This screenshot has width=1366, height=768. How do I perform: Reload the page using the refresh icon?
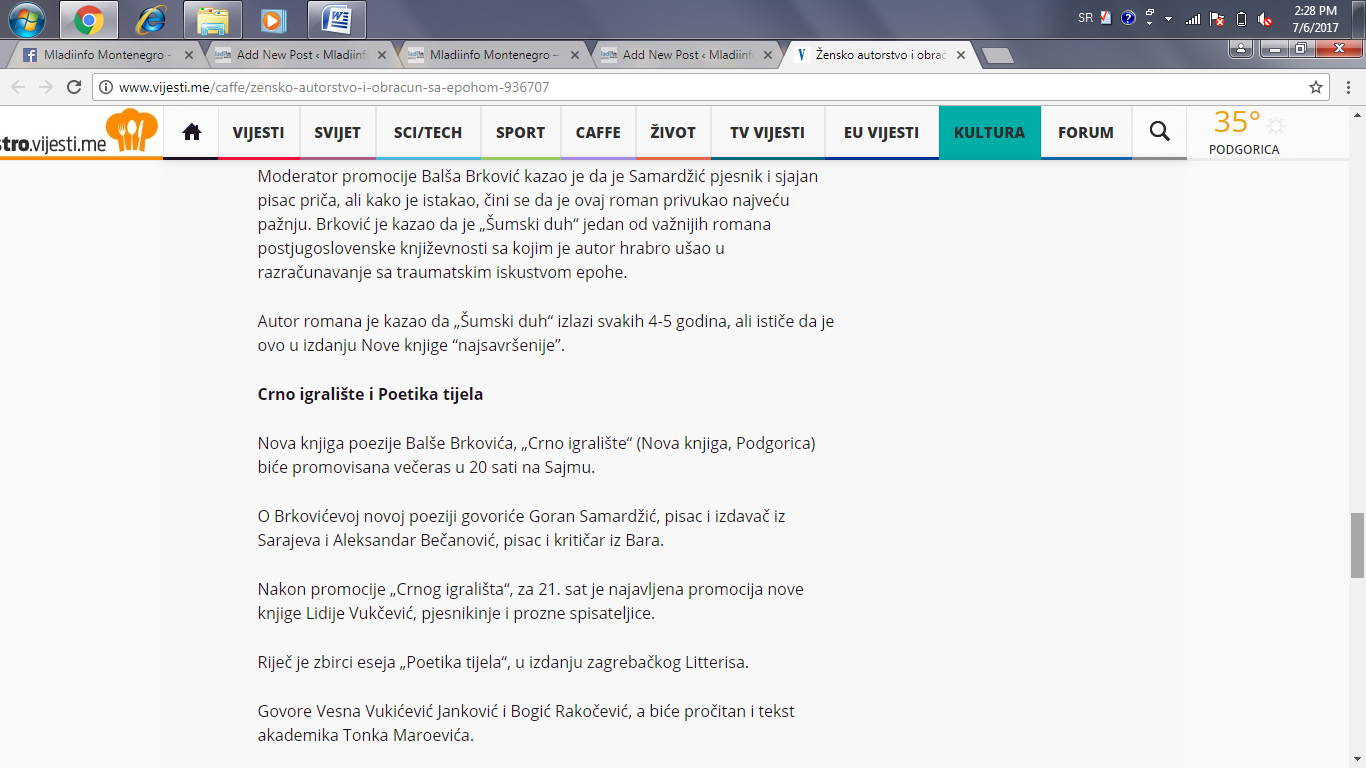pyautogui.click(x=74, y=87)
